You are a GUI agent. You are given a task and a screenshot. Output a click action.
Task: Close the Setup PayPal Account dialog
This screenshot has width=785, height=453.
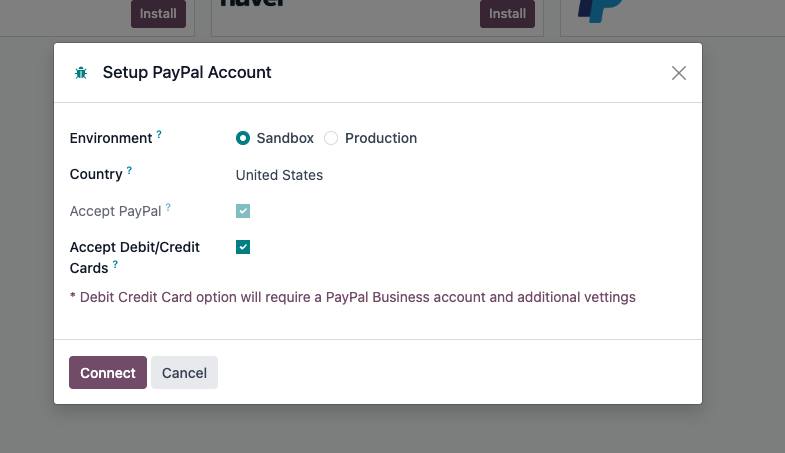678,73
